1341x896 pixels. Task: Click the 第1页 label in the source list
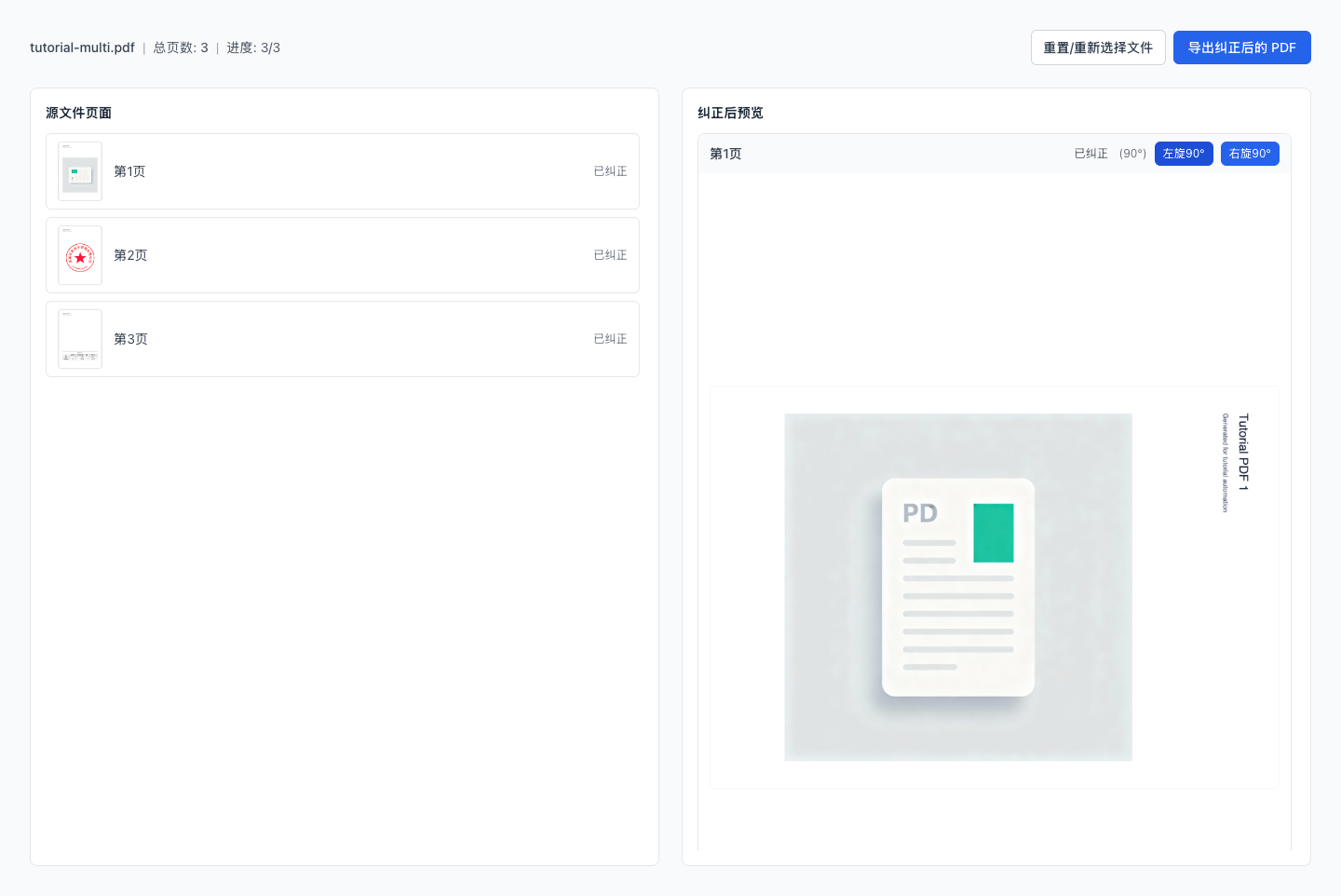click(129, 171)
